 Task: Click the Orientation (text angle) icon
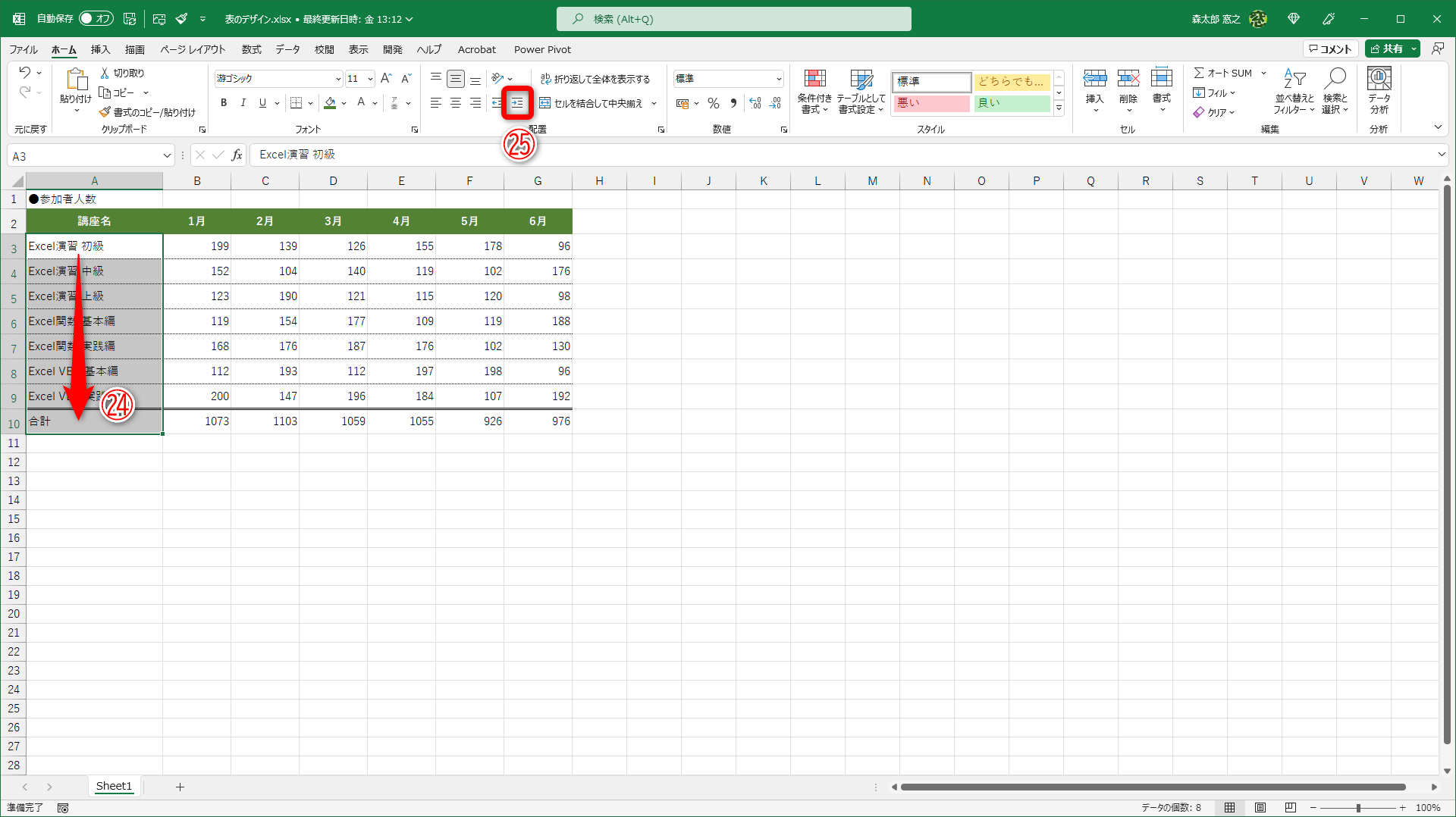[497, 78]
